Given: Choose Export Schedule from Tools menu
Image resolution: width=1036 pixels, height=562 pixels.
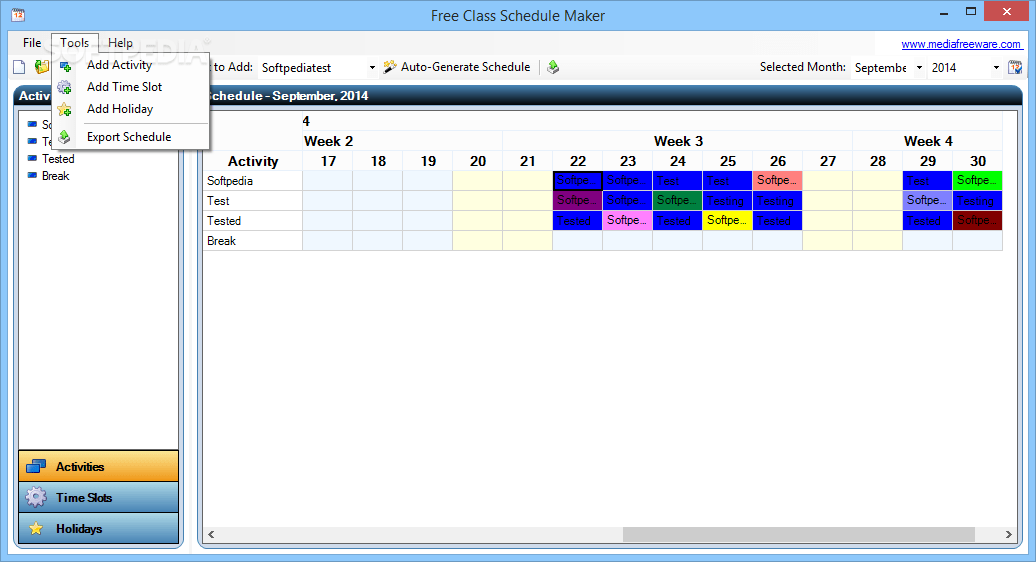Looking at the screenshot, I should click(x=131, y=137).
